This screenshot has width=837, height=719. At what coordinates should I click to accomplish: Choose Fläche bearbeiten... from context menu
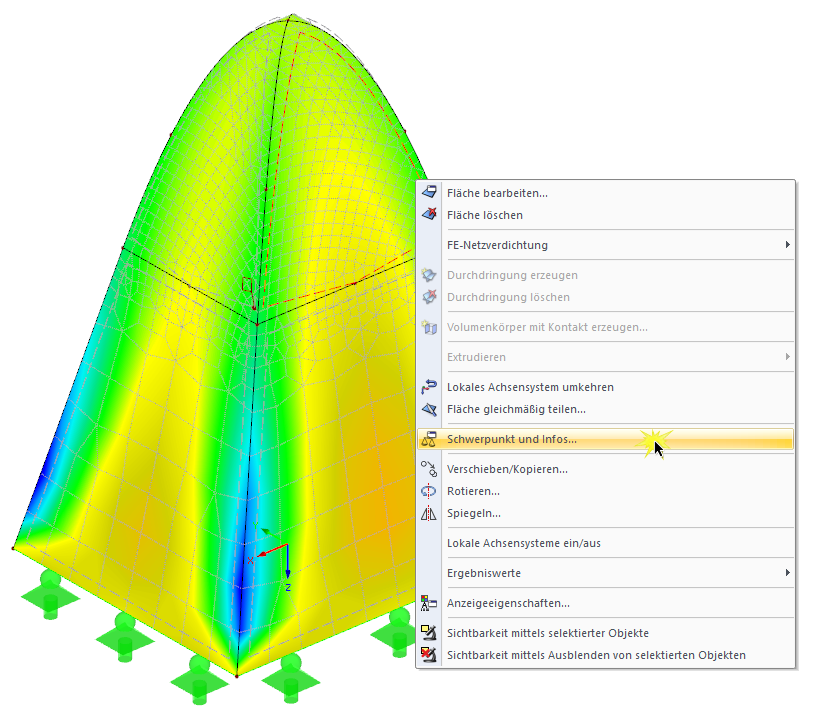605,193
